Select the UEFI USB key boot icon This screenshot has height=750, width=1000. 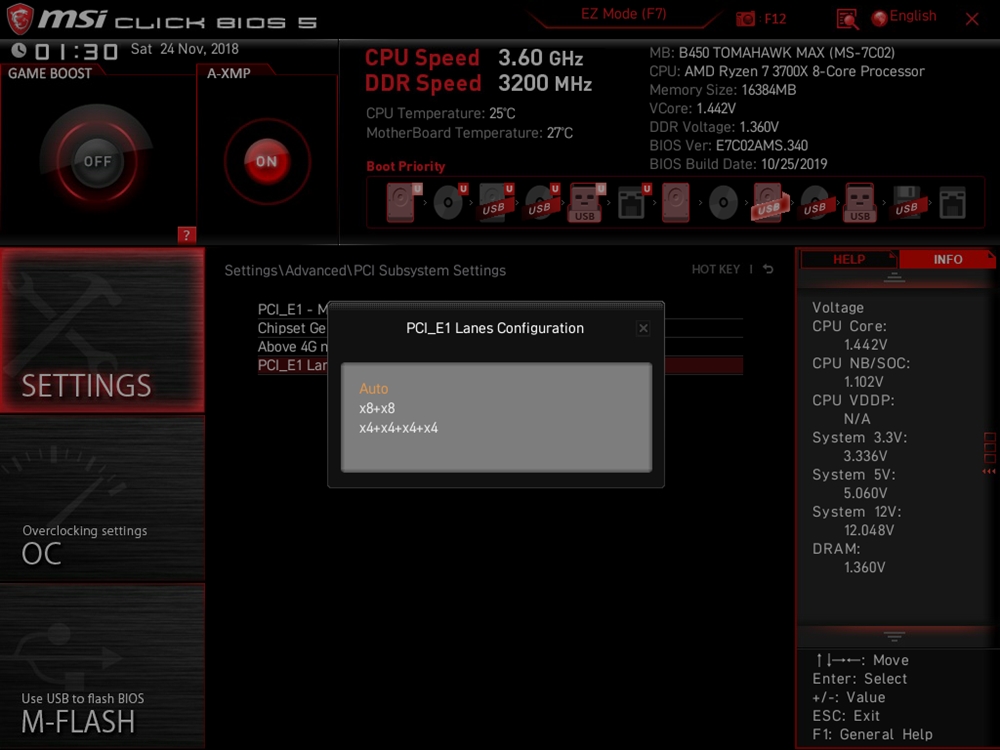click(x=586, y=202)
